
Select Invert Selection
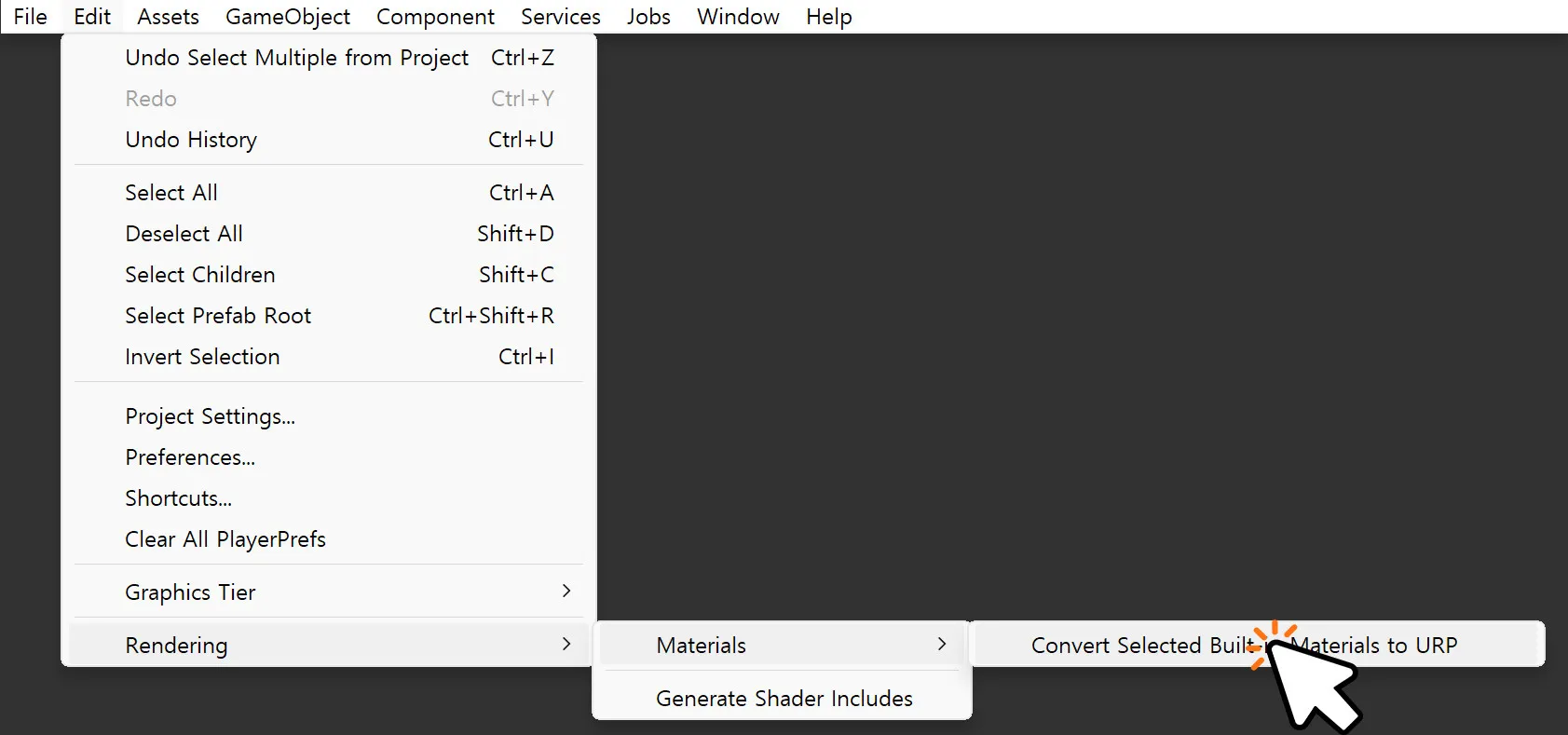[x=202, y=356]
